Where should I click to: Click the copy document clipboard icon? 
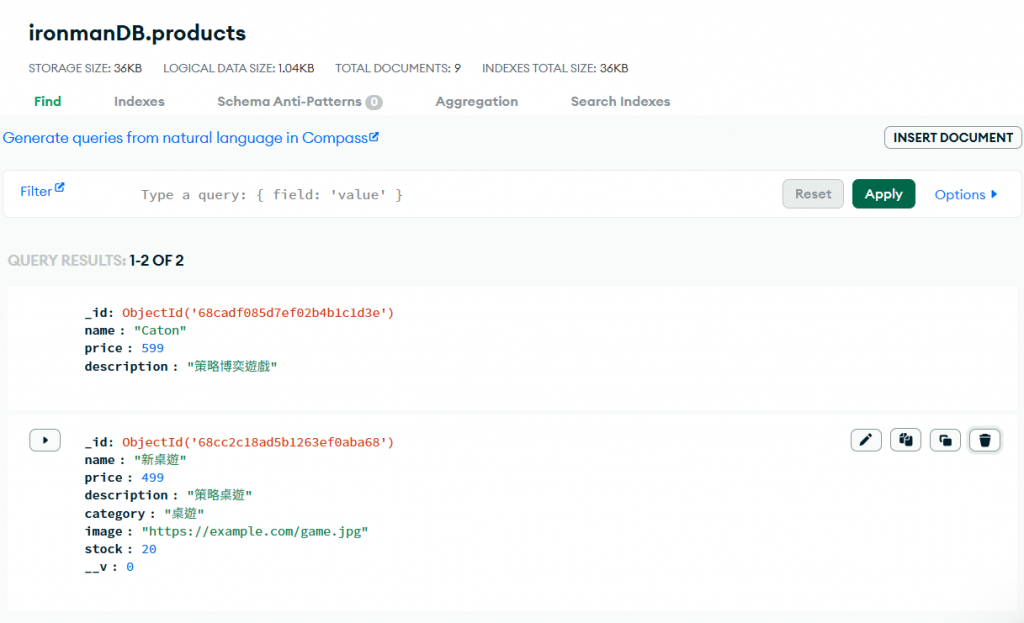906,440
